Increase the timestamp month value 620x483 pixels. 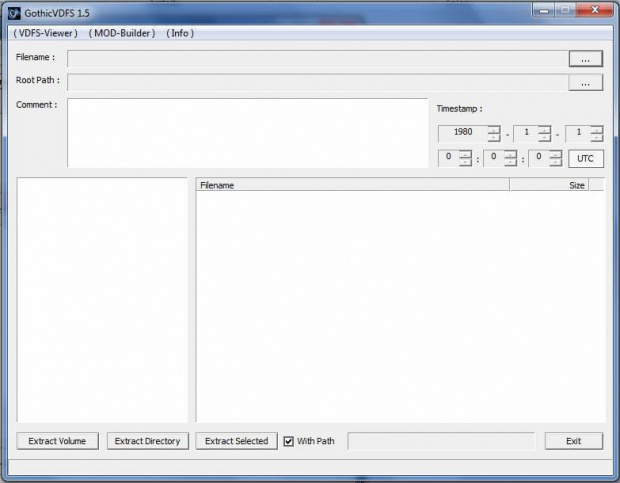click(544, 130)
